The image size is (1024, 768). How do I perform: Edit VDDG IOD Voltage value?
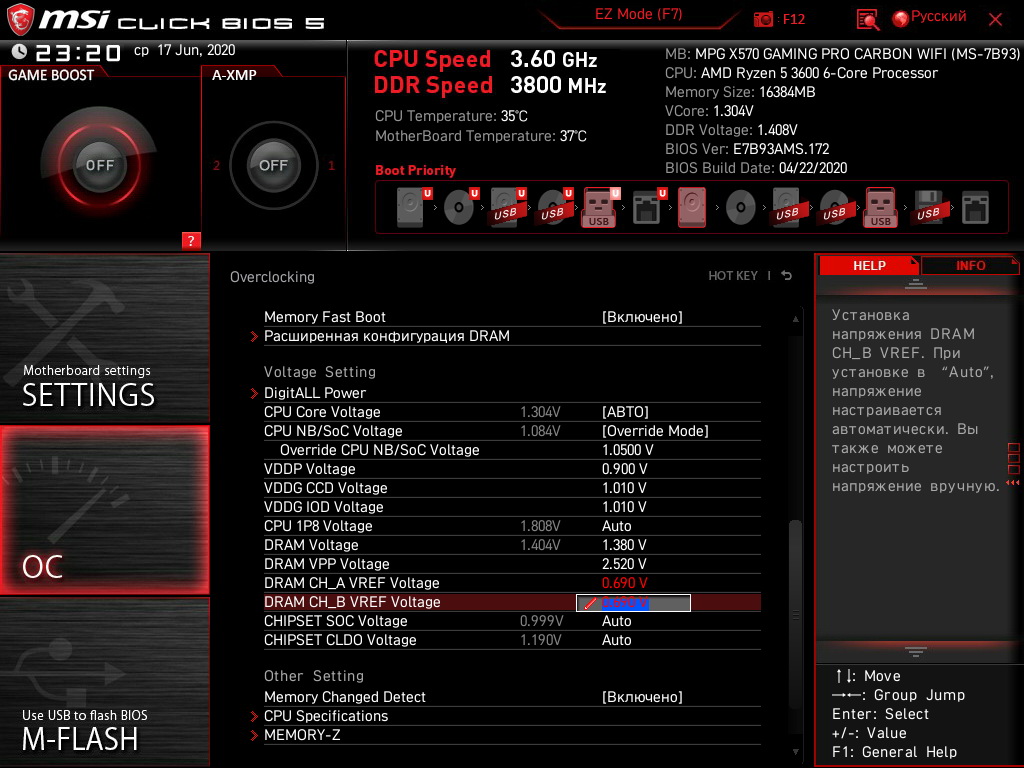(624, 507)
